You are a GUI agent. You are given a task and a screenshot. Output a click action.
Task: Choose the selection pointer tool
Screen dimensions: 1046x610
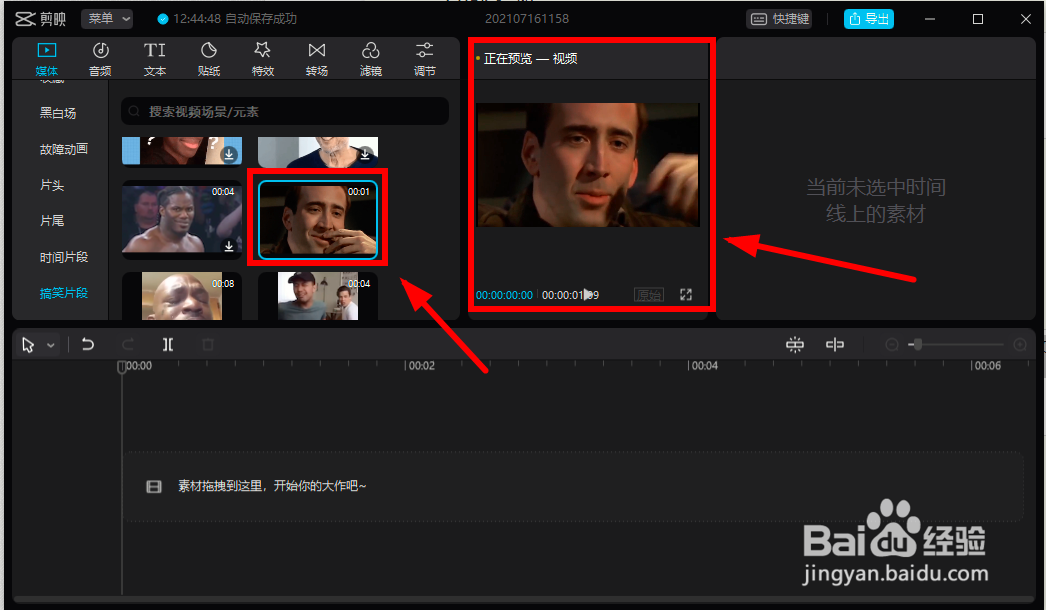tap(28, 344)
